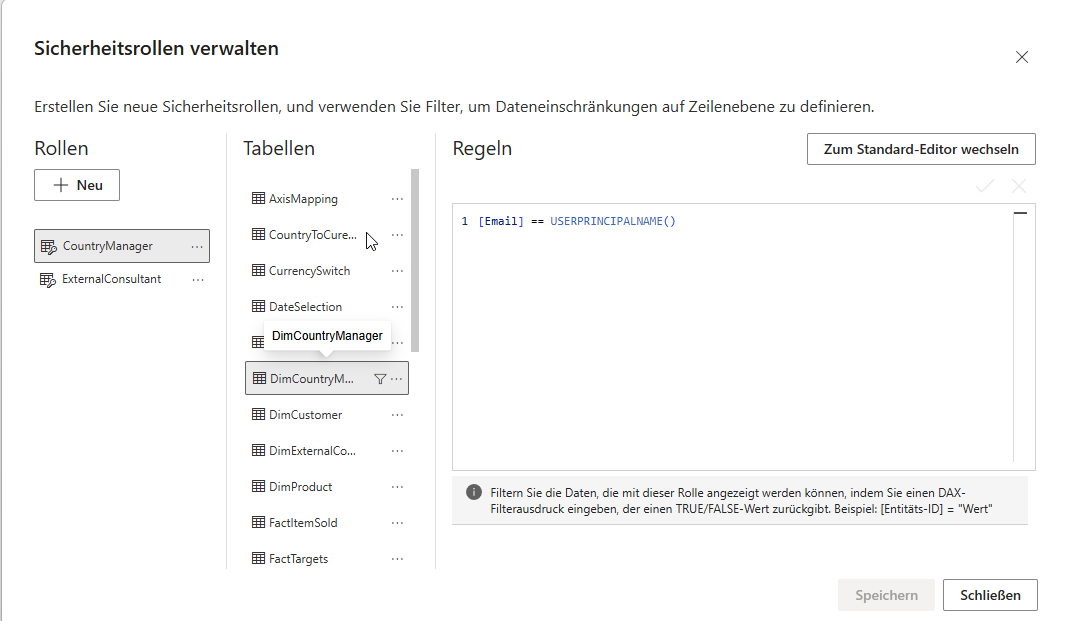Image resolution: width=1066 pixels, height=621 pixels.
Task: Click the checkmark to accept the DAX rule
Action: (x=985, y=186)
